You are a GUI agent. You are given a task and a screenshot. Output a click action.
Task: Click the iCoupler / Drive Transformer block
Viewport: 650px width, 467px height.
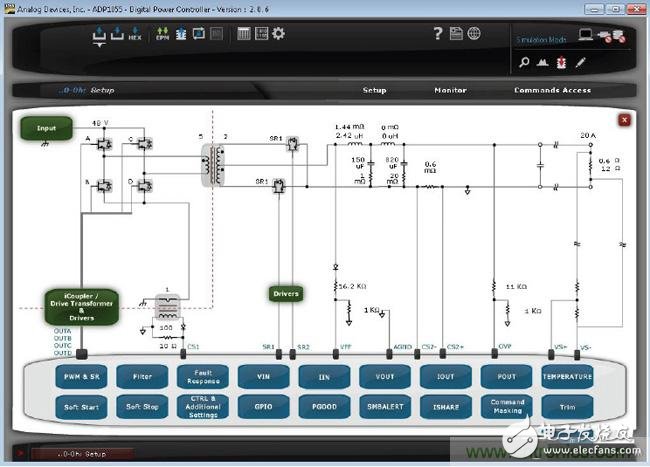tap(81, 307)
